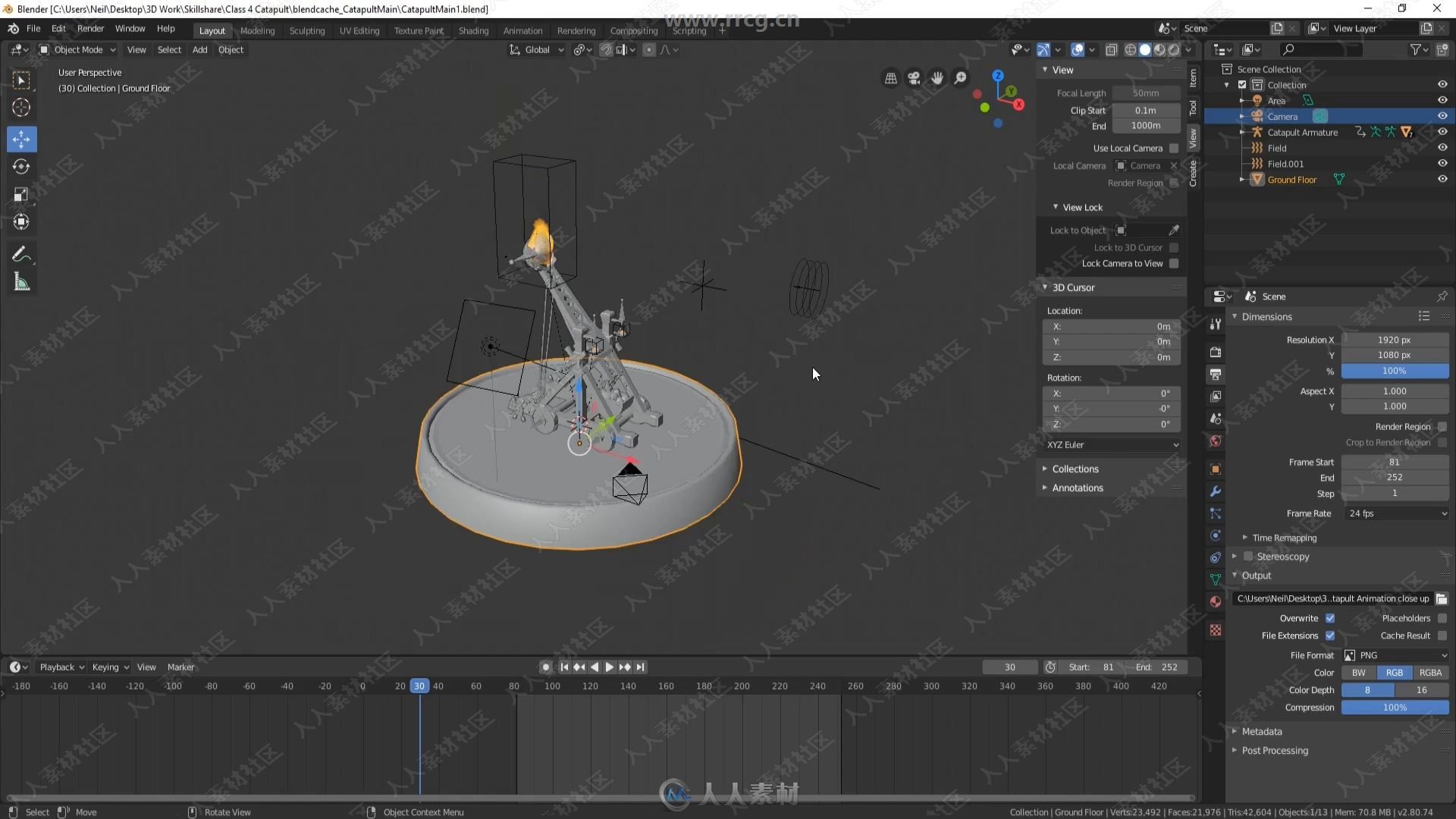Click the Render Properties icon
1456x819 pixels.
pyautogui.click(x=1216, y=351)
